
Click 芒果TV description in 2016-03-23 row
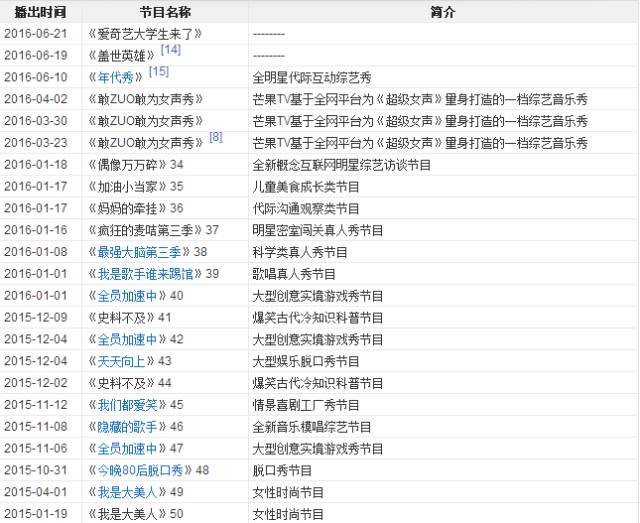420,143
